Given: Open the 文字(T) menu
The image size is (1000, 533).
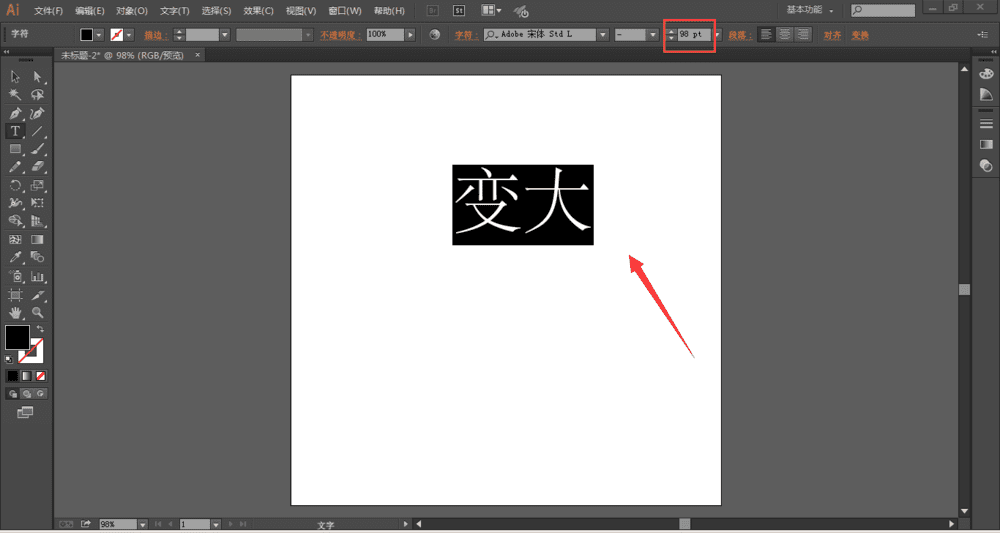Looking at the screenshot, I should [175, 11].
